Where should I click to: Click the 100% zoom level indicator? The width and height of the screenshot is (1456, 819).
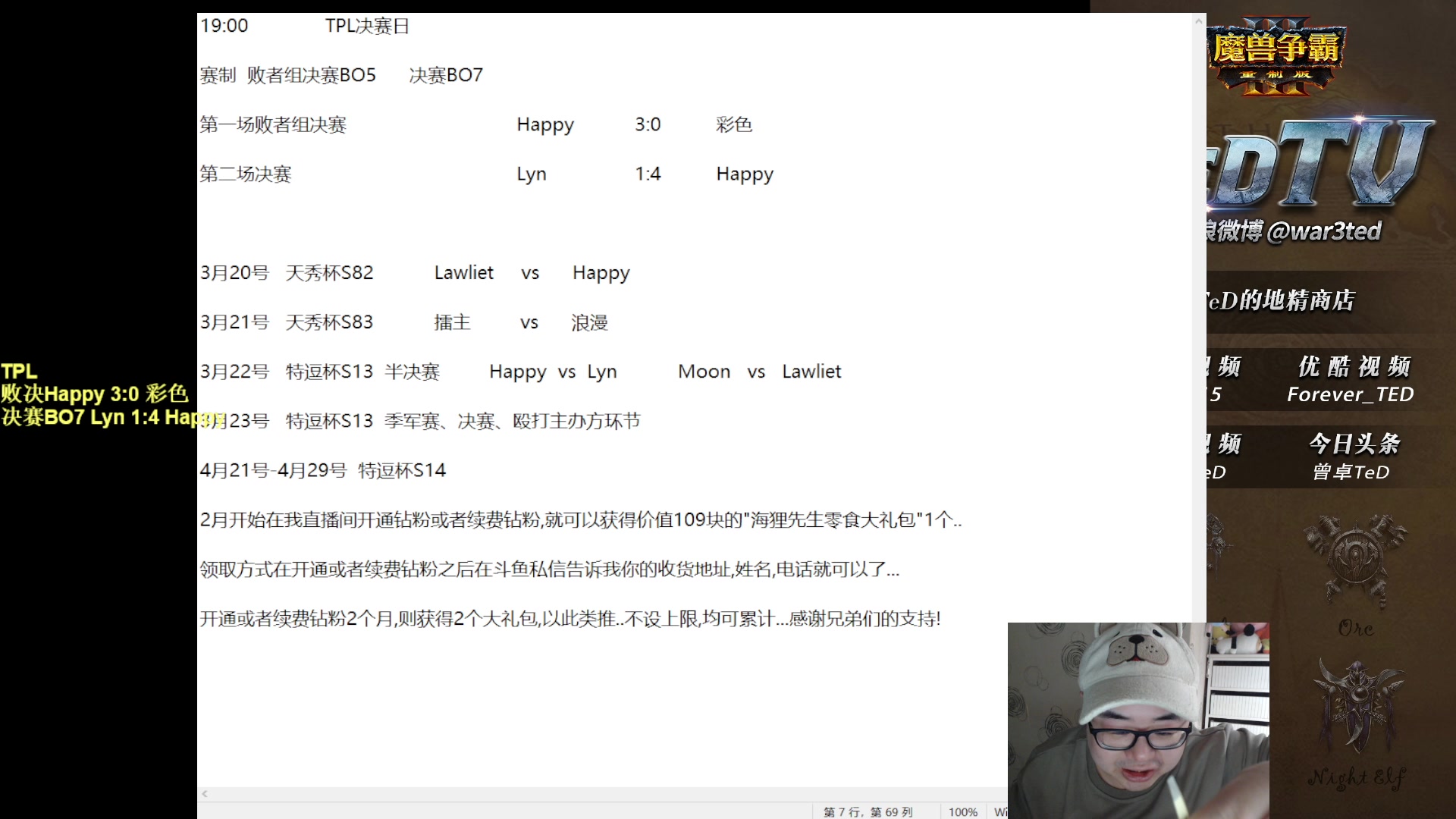962,811
